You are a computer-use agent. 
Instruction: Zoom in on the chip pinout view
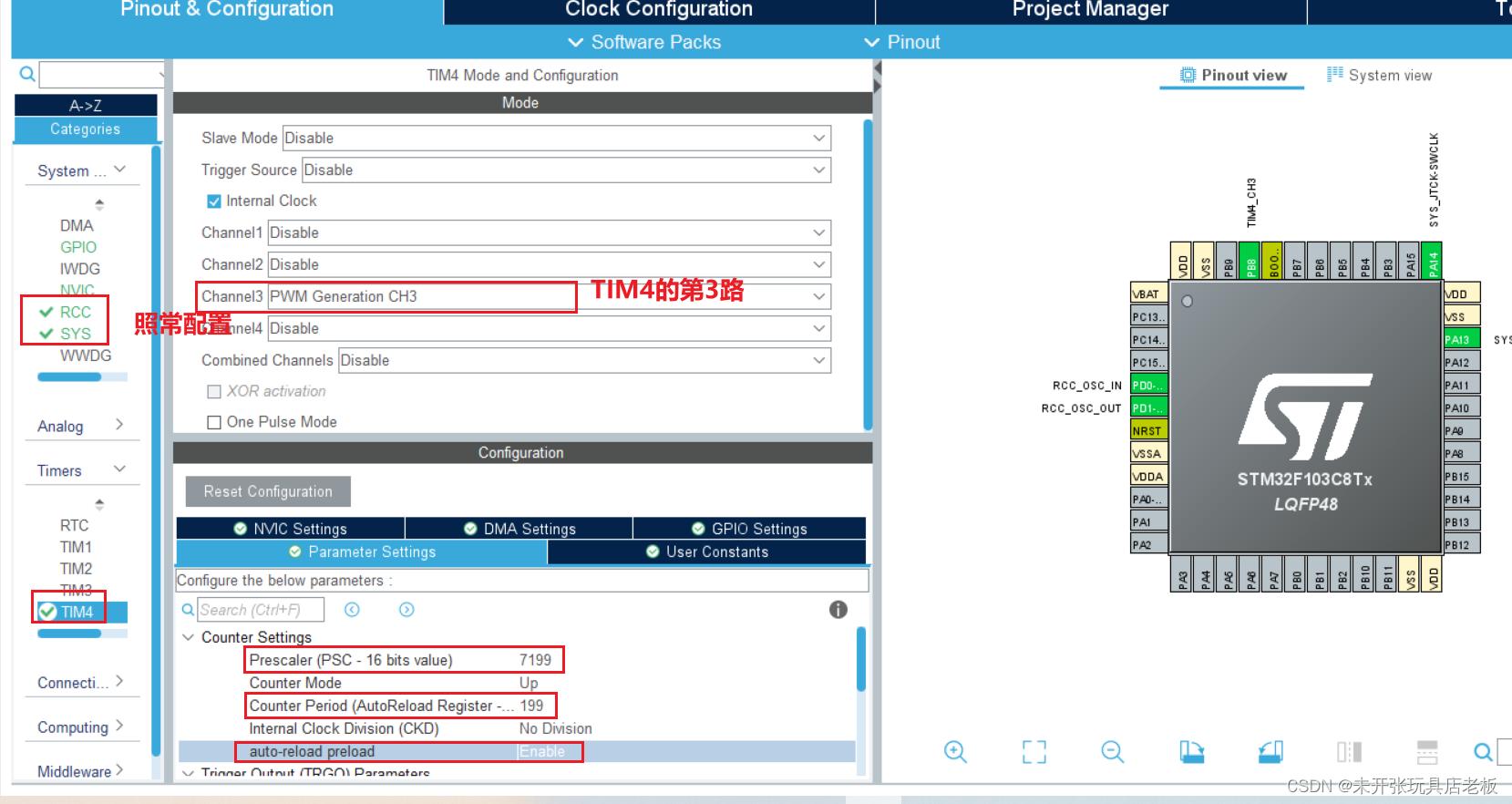[x=955, y=751]
